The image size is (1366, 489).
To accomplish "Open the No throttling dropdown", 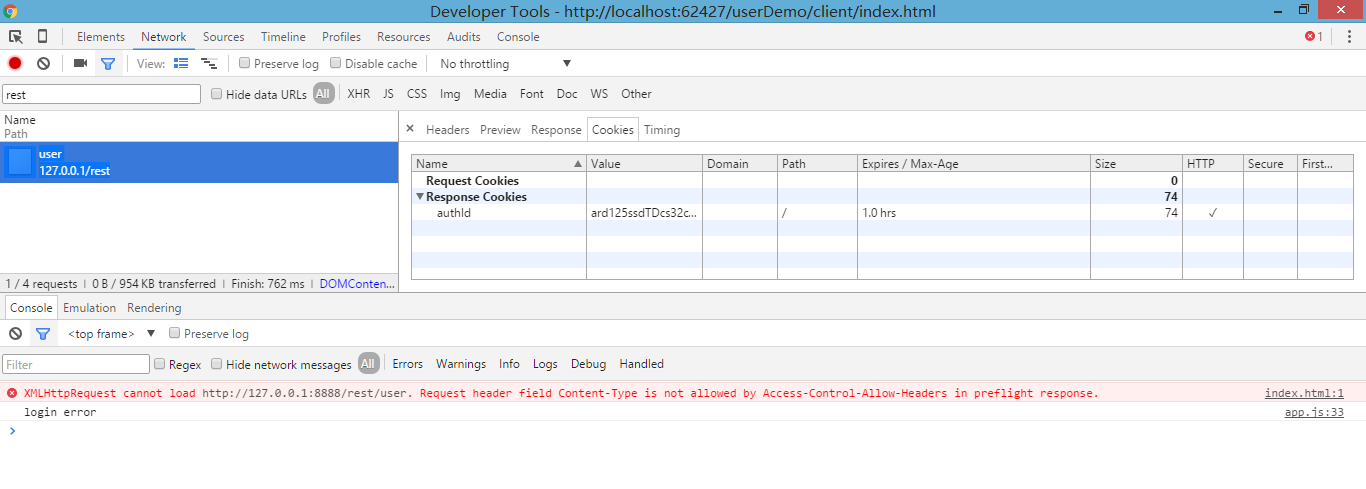I will pyautogui.click(x=505, y=64).
